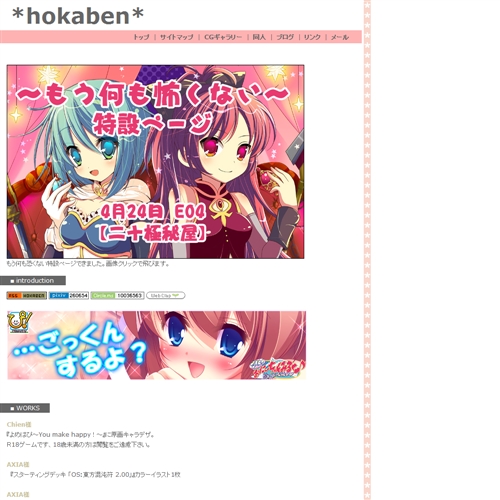Open the 同人 menu link
This screenshot has height=500, width=500.
click(x=259, y=37)
